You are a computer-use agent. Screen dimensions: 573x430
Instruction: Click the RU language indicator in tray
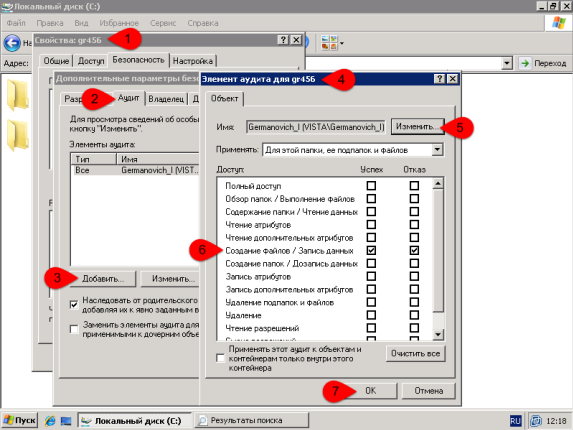[515, 421]
